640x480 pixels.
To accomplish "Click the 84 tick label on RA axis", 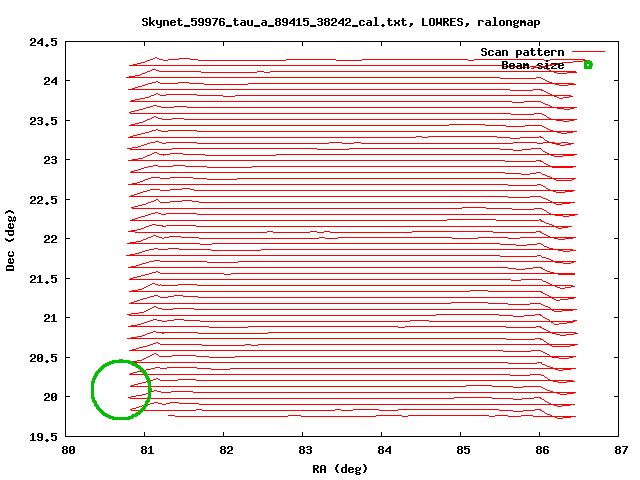I will pyautogui.click(x=384, y=450).
